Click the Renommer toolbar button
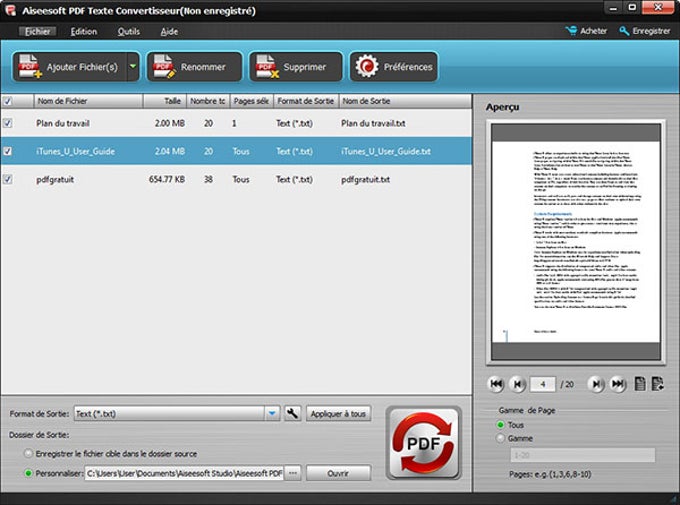680x505 pixels. tap(194, 67)
